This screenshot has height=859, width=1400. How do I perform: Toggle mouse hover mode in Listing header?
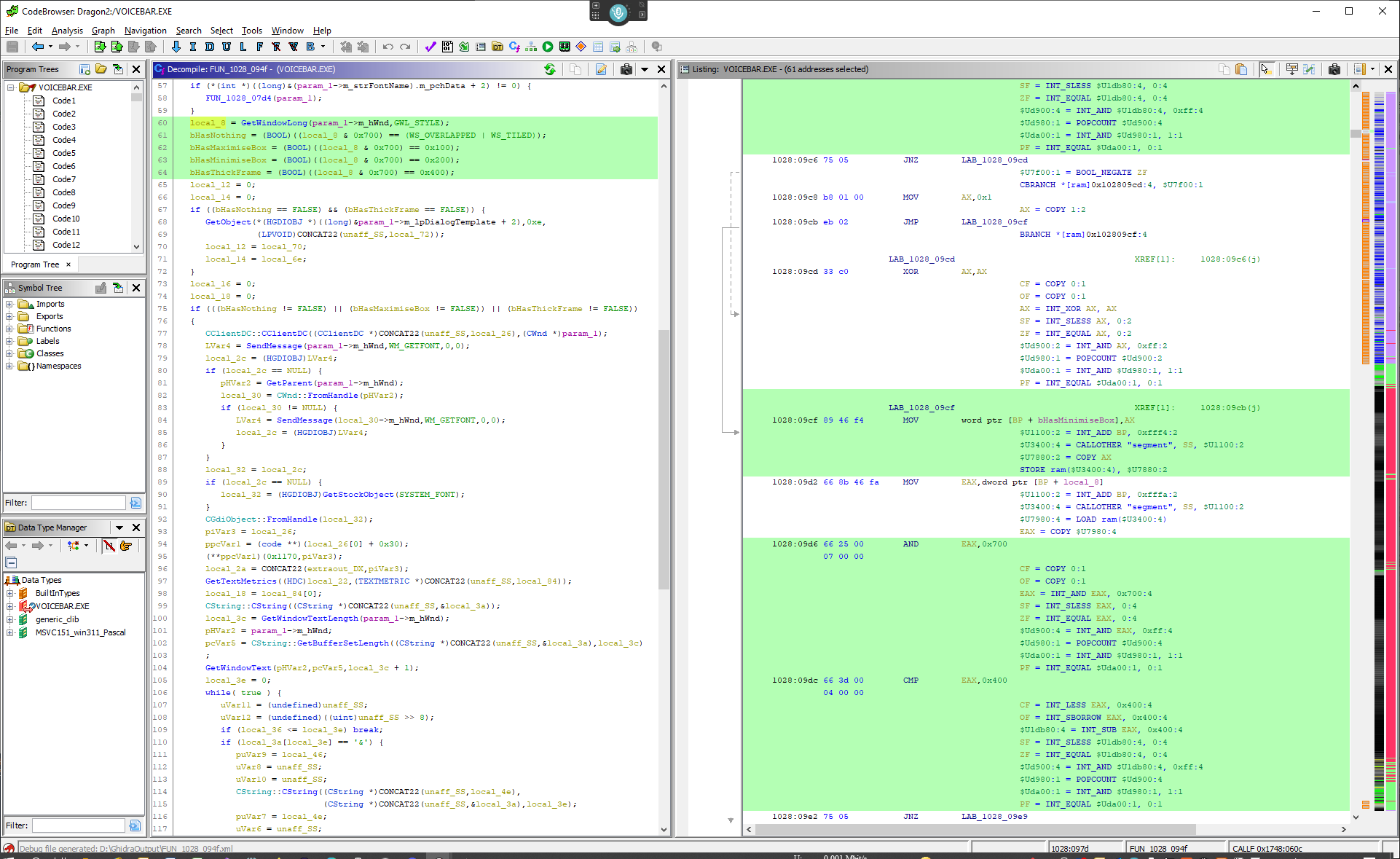tap(1265, 69)
